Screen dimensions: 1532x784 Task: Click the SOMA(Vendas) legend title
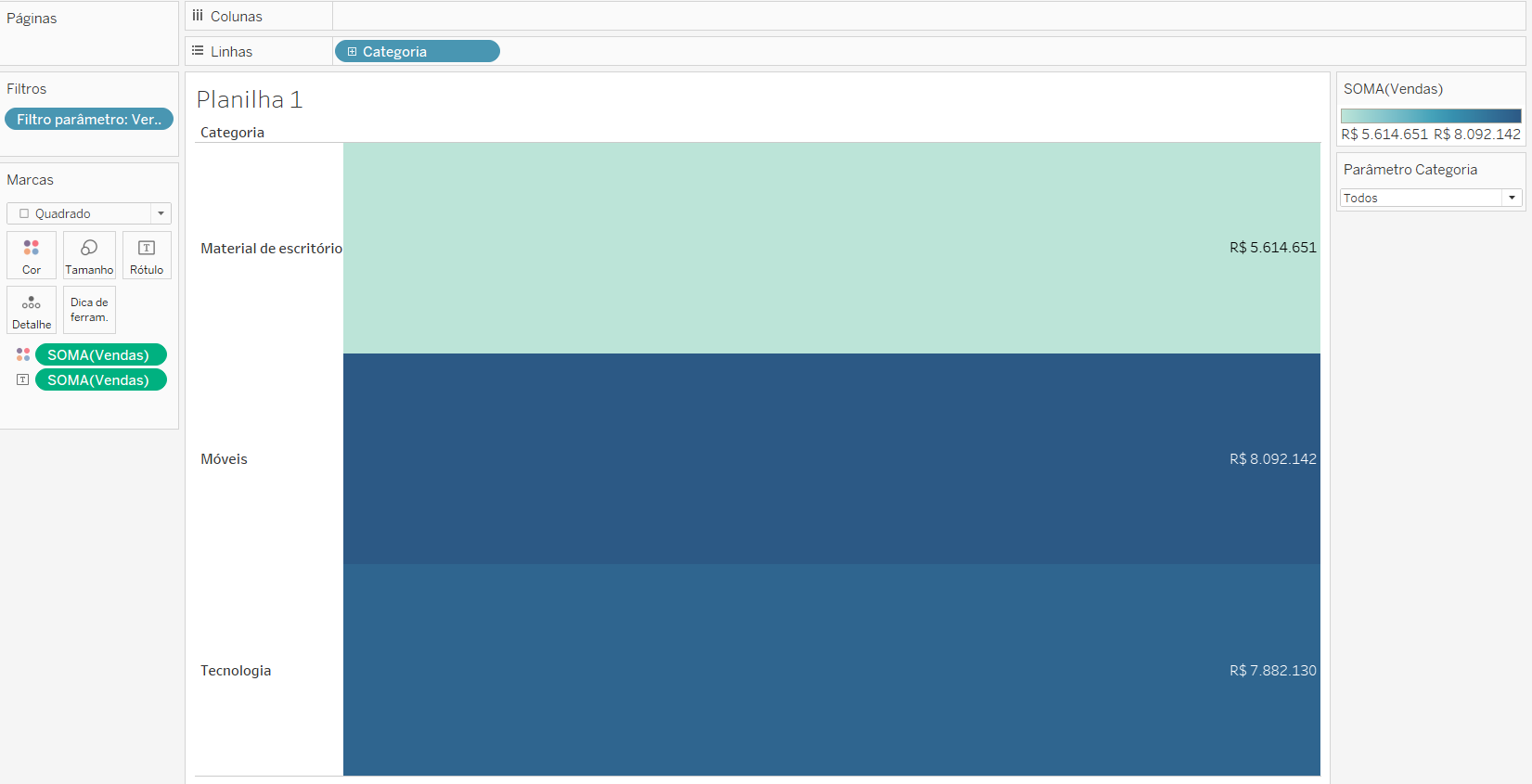tap(1393, 89)
